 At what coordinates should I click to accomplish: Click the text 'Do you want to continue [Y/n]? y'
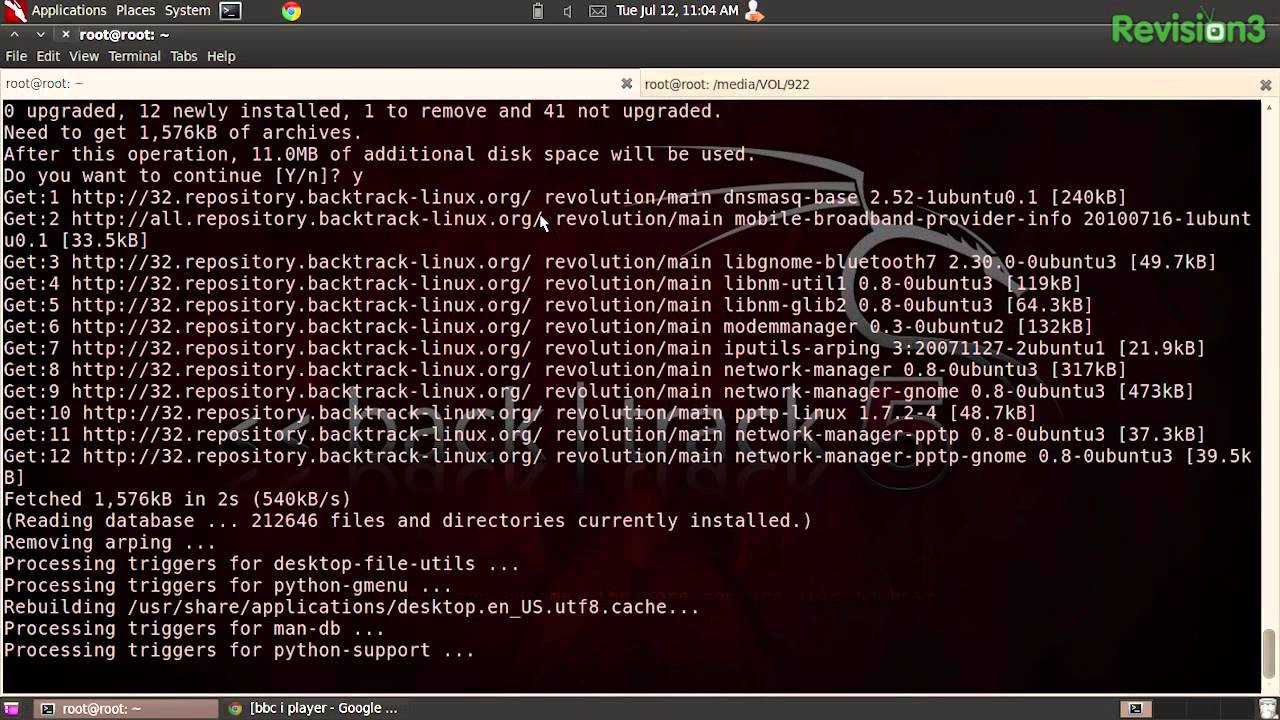pyautogui.click(x=183, y=176)
